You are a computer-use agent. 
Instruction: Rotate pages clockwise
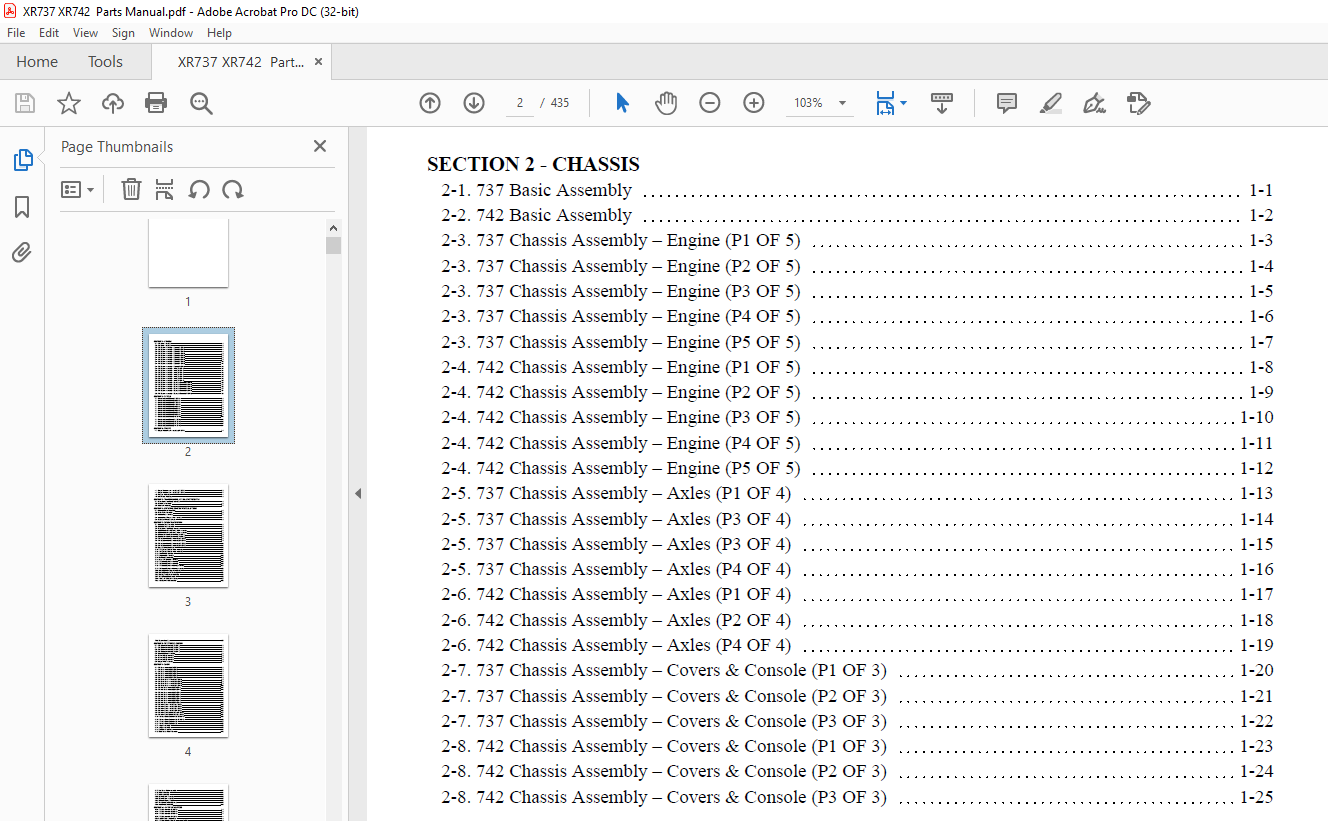click(233, 189)
